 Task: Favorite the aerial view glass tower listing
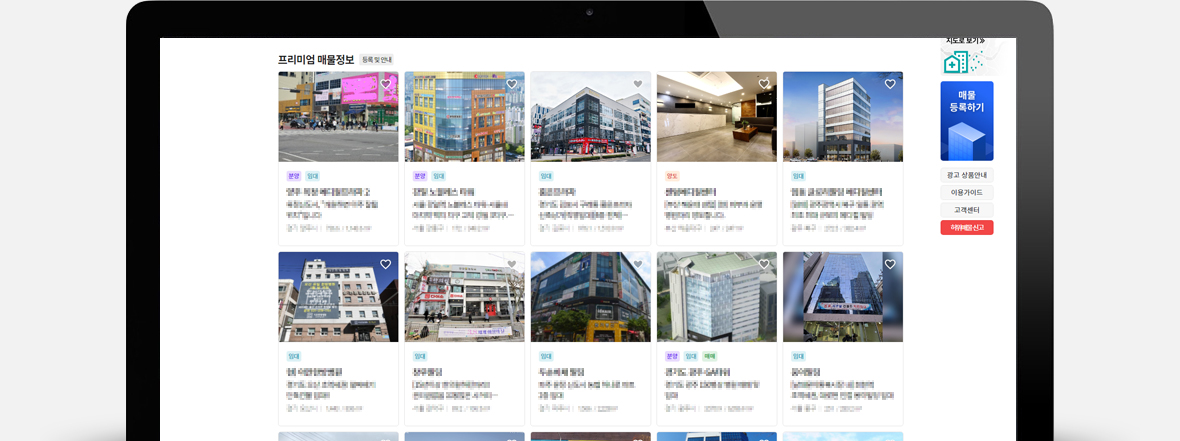764,264
